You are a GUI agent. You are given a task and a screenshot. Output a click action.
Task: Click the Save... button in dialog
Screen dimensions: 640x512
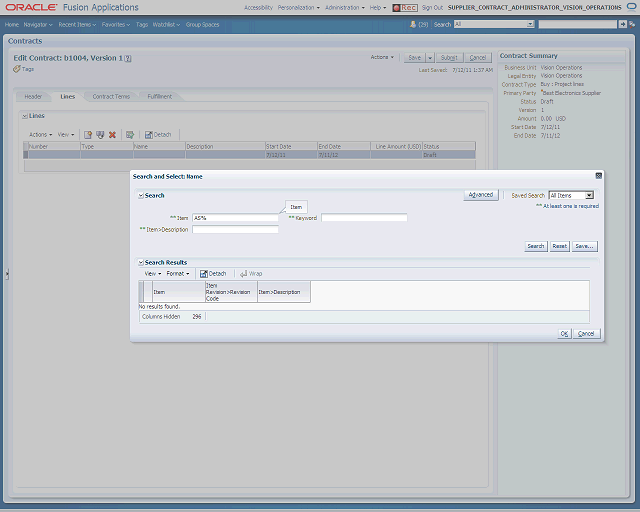click(584, 246)
